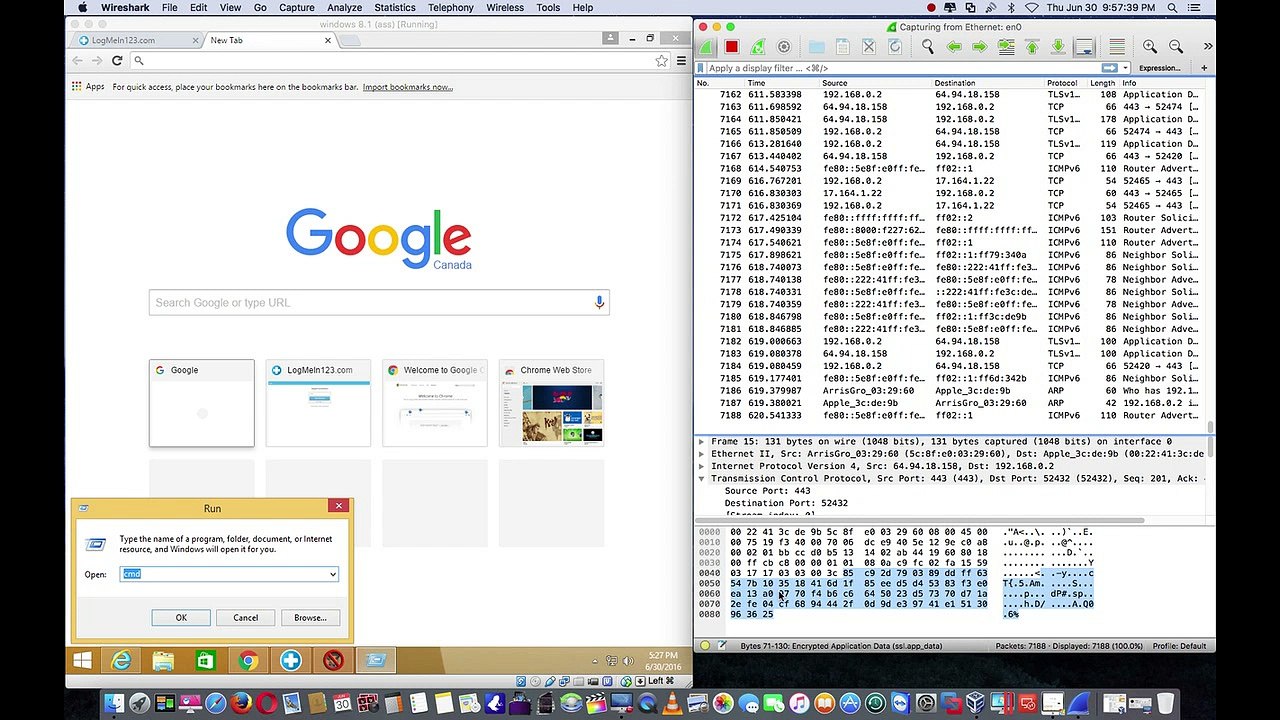The height and width of the screenshot is (720, 1280).
Task: Open the Chrome Web Store thumbnail
Action: pos(551,403)
